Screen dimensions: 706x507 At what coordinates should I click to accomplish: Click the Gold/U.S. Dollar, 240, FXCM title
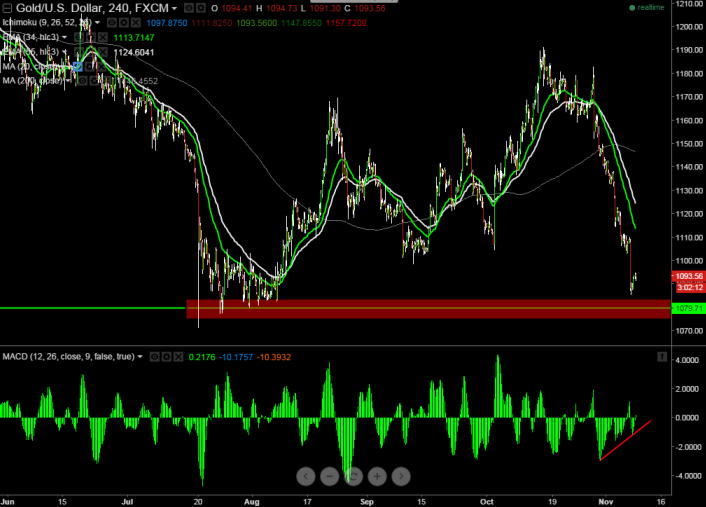tap(92, 8)
